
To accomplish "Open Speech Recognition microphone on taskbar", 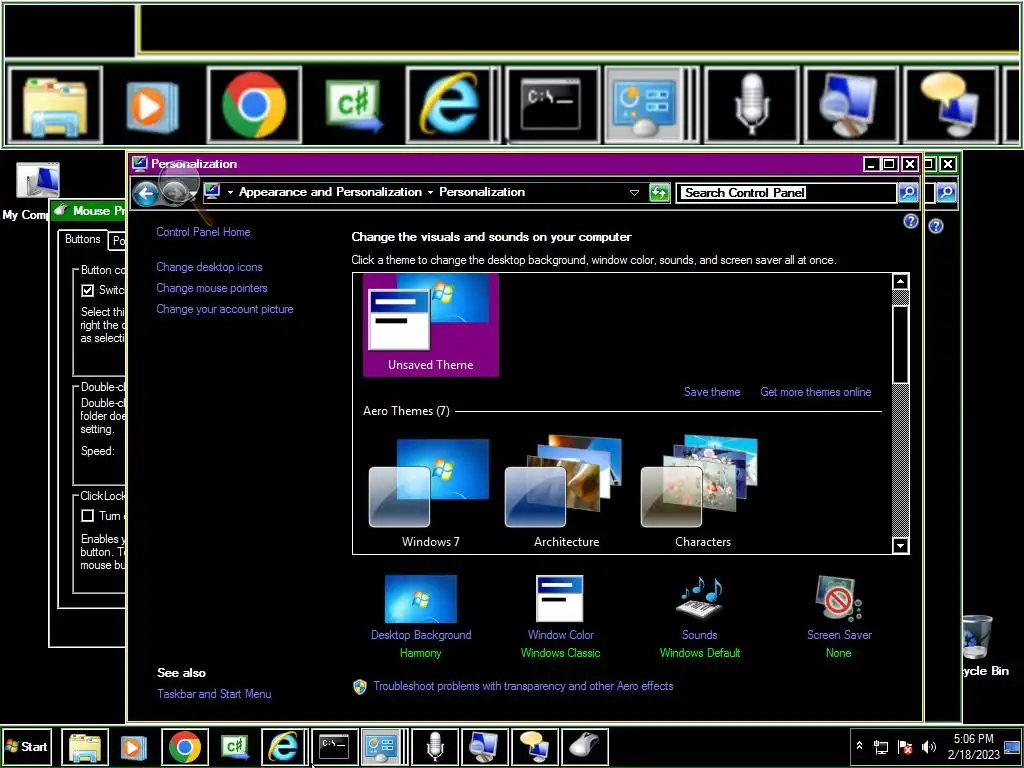I will click(434, 746).
